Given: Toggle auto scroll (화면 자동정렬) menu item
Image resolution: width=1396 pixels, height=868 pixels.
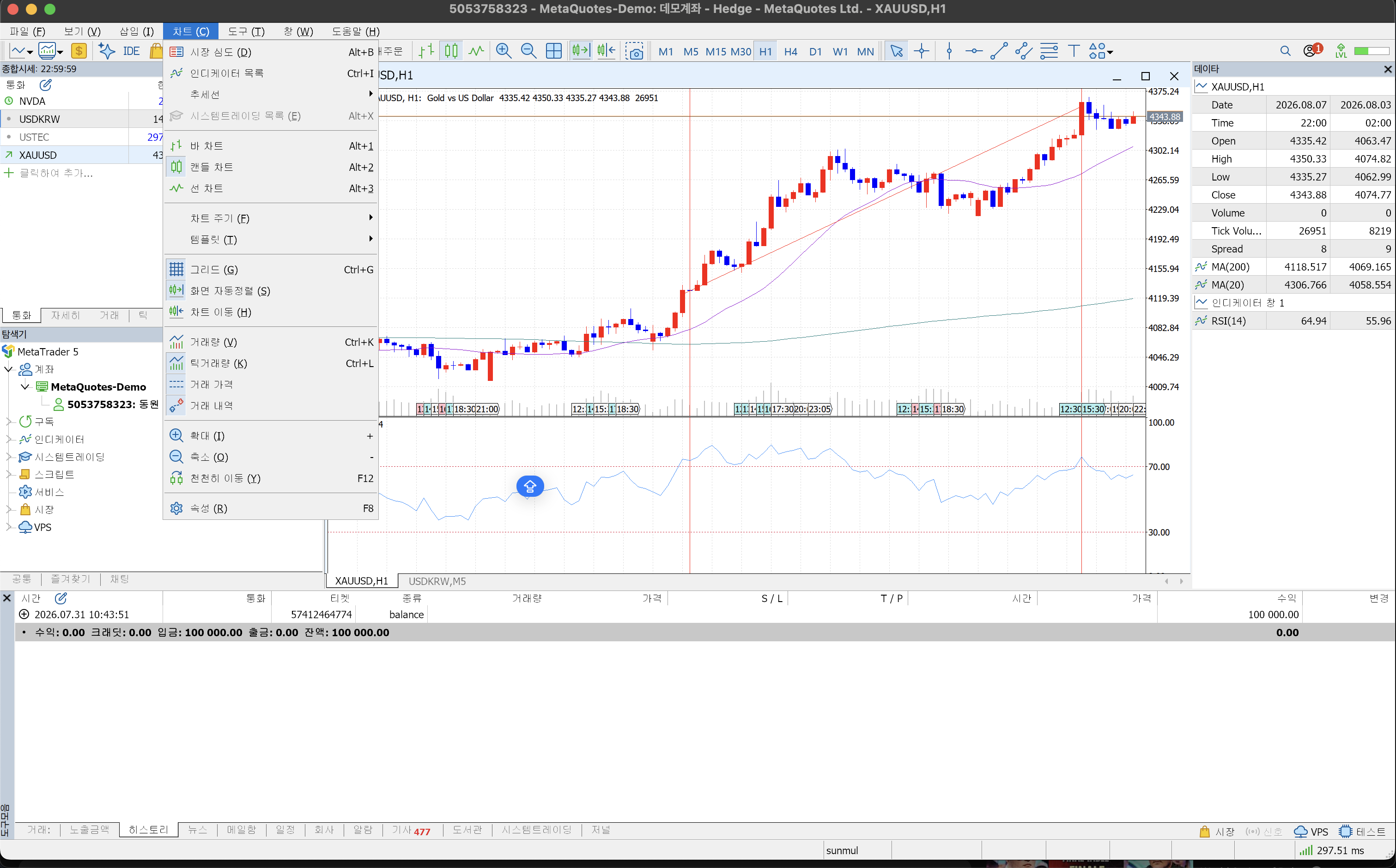Looking at the screenshot, I should [271, 290].
